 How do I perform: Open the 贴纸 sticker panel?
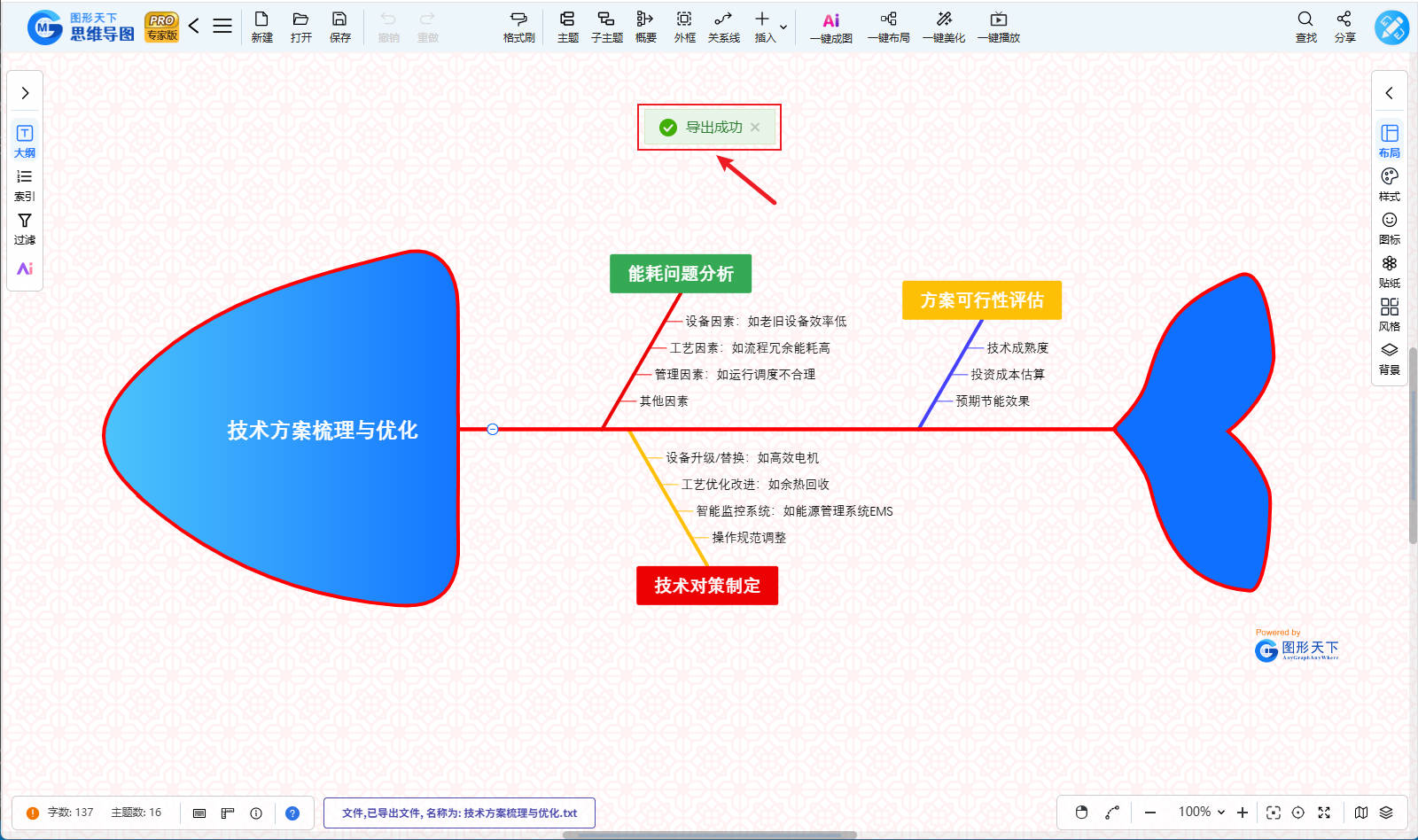coord(1389,271)
